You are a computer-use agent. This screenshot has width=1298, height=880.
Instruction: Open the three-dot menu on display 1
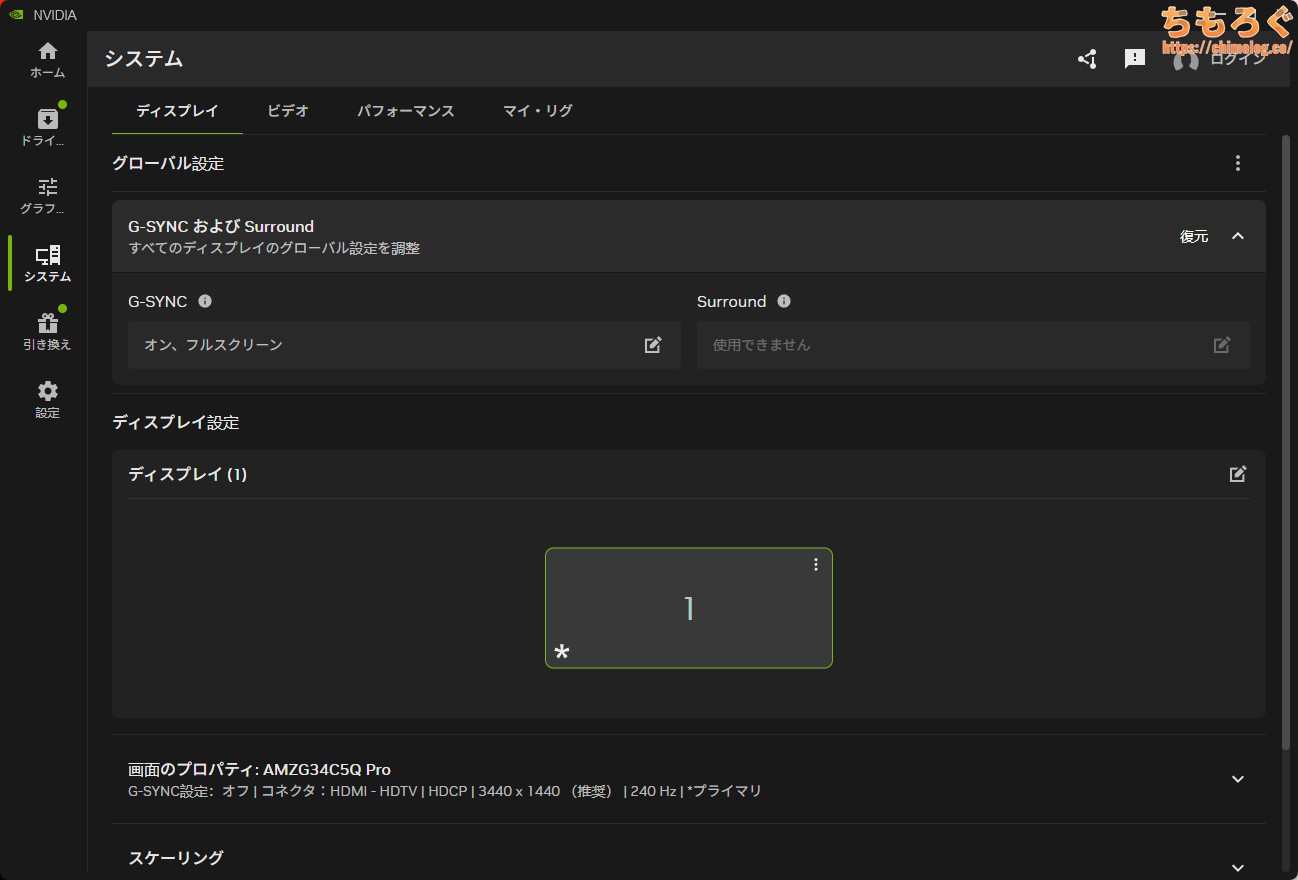point(816,565)
